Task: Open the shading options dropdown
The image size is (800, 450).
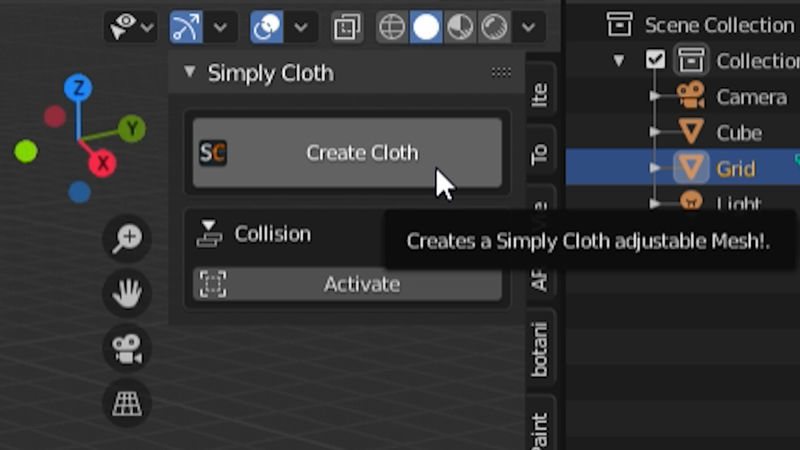Action: [x=529, y=27]
